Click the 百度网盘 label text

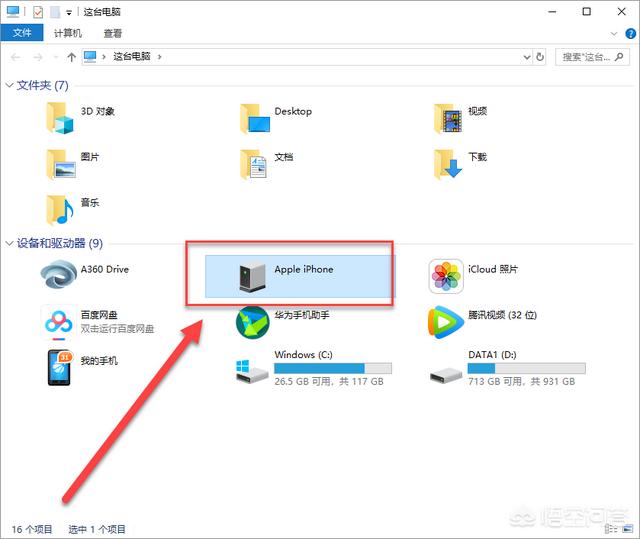point(99,315)
